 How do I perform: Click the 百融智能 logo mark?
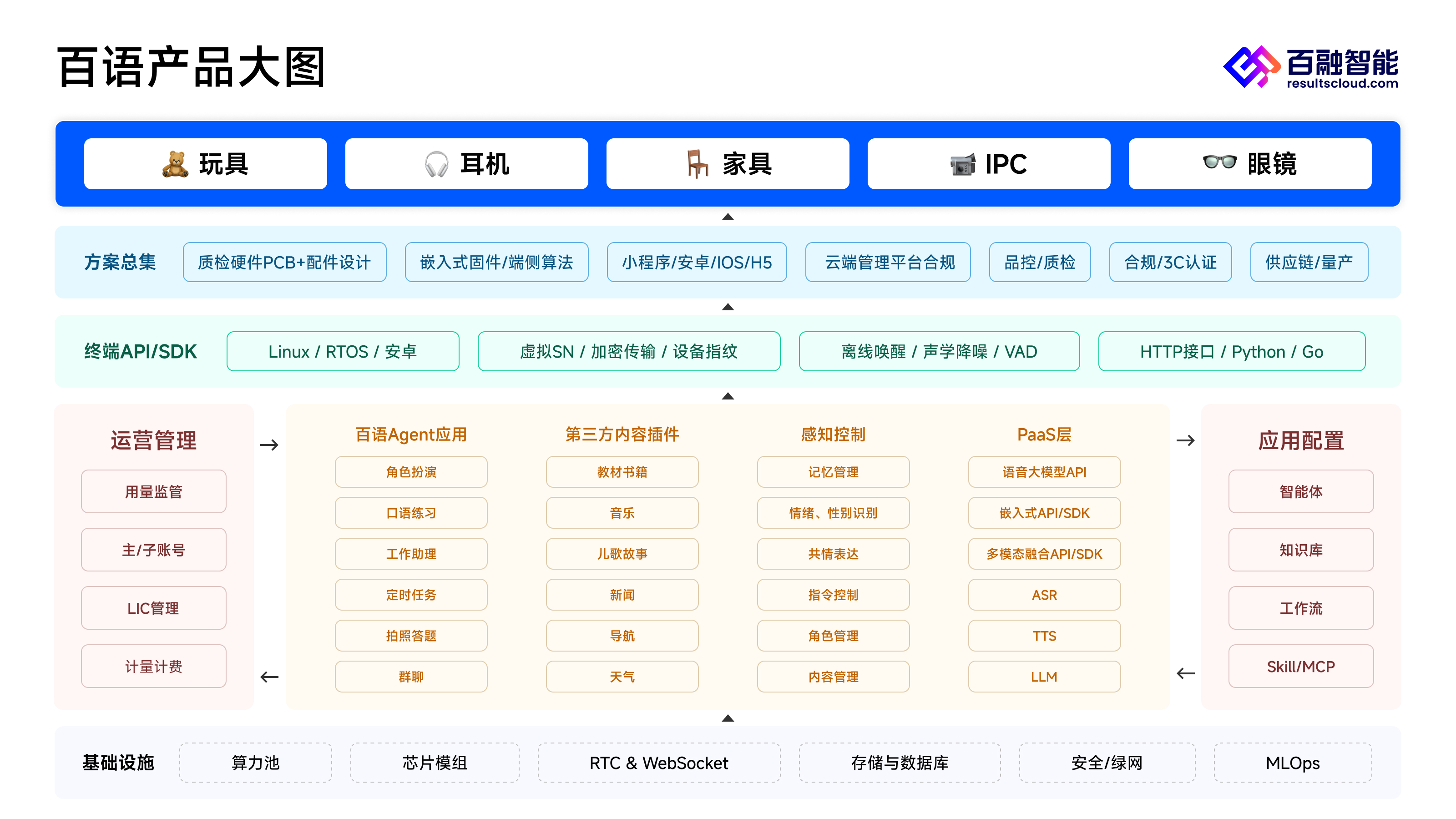click(1251, 67)
